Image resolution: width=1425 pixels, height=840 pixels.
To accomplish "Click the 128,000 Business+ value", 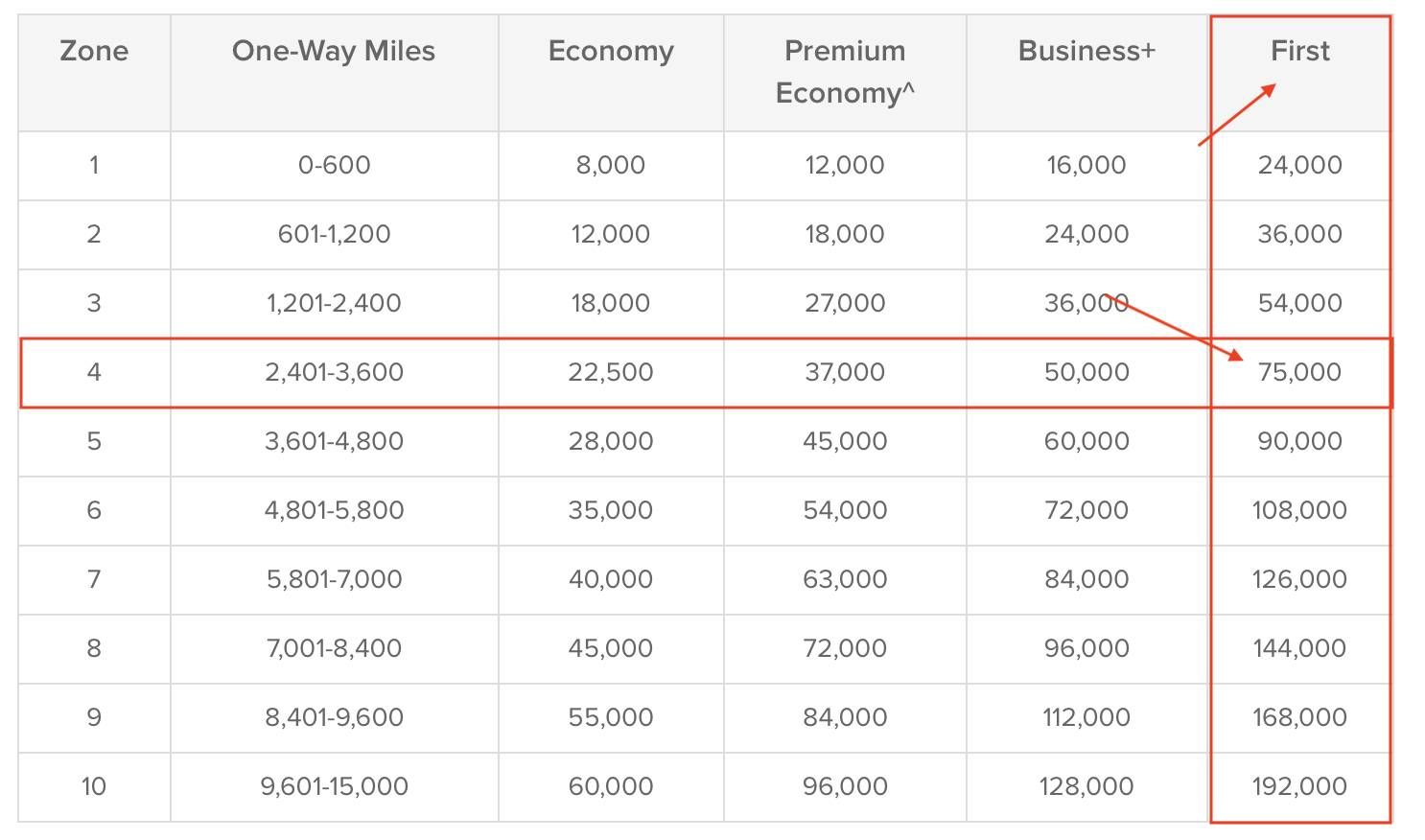I will pyautogui.click(x=1086, y=786).
